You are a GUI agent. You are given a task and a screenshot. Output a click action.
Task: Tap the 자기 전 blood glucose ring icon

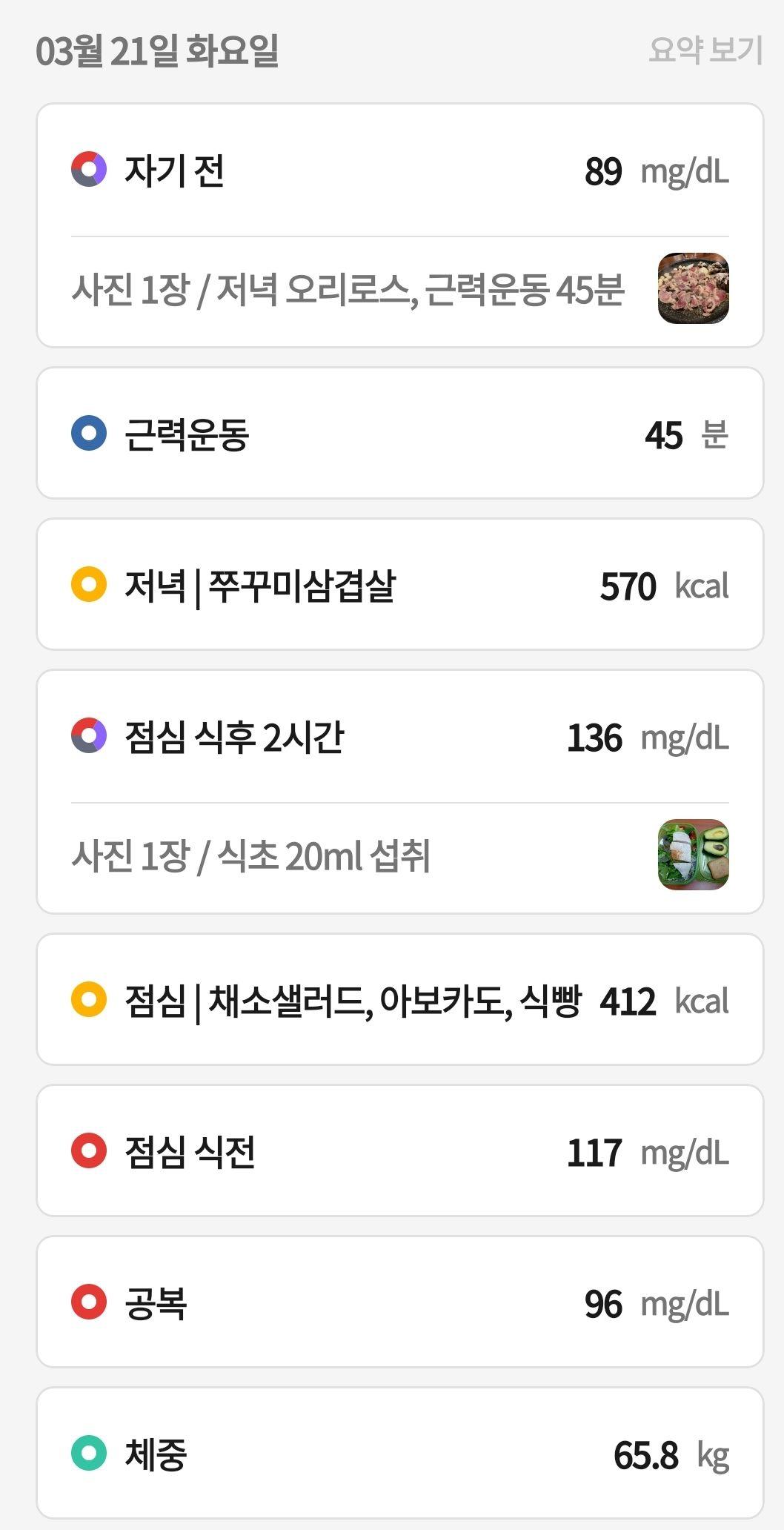tap(89, 170)
